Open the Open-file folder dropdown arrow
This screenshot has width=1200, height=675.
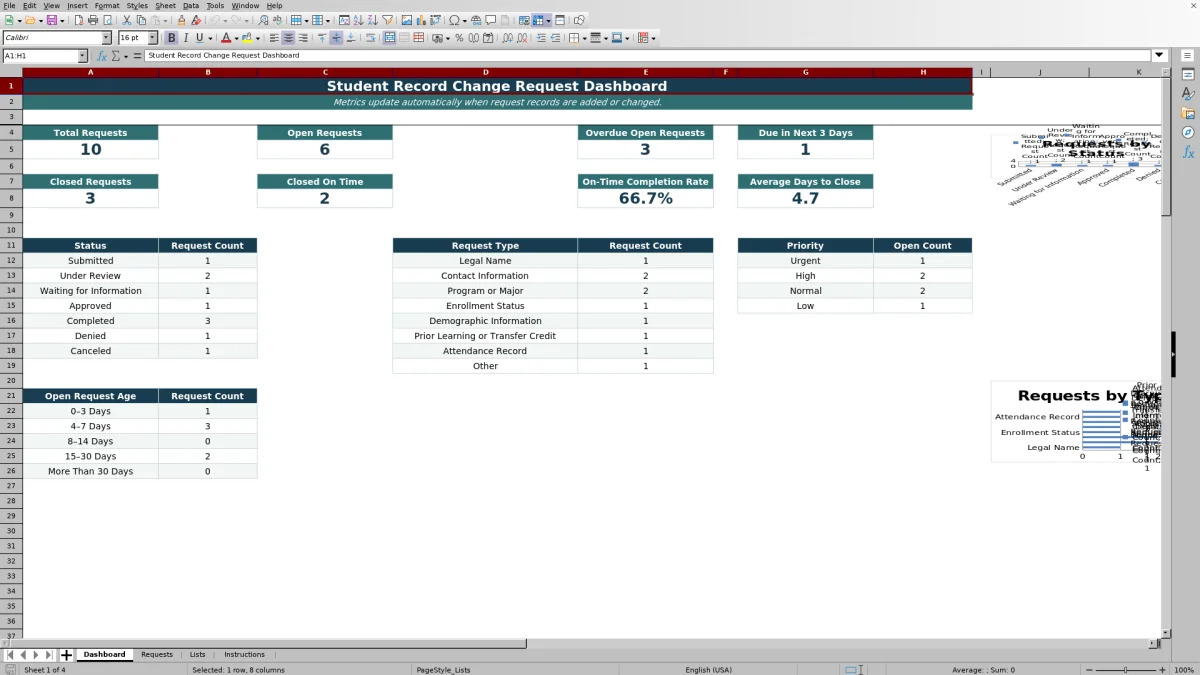point(41,20)
